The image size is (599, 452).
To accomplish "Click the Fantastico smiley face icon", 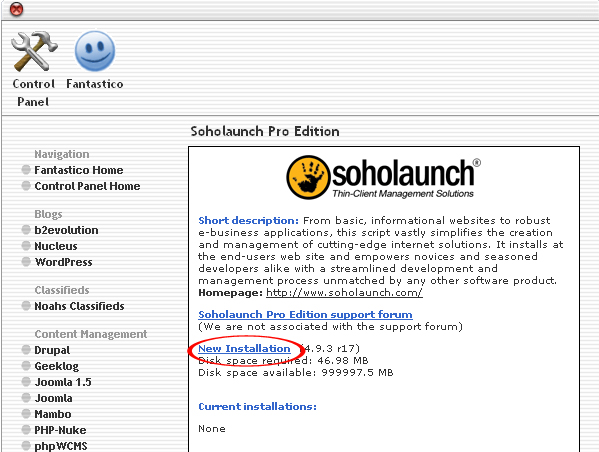I will coord(95,51).
